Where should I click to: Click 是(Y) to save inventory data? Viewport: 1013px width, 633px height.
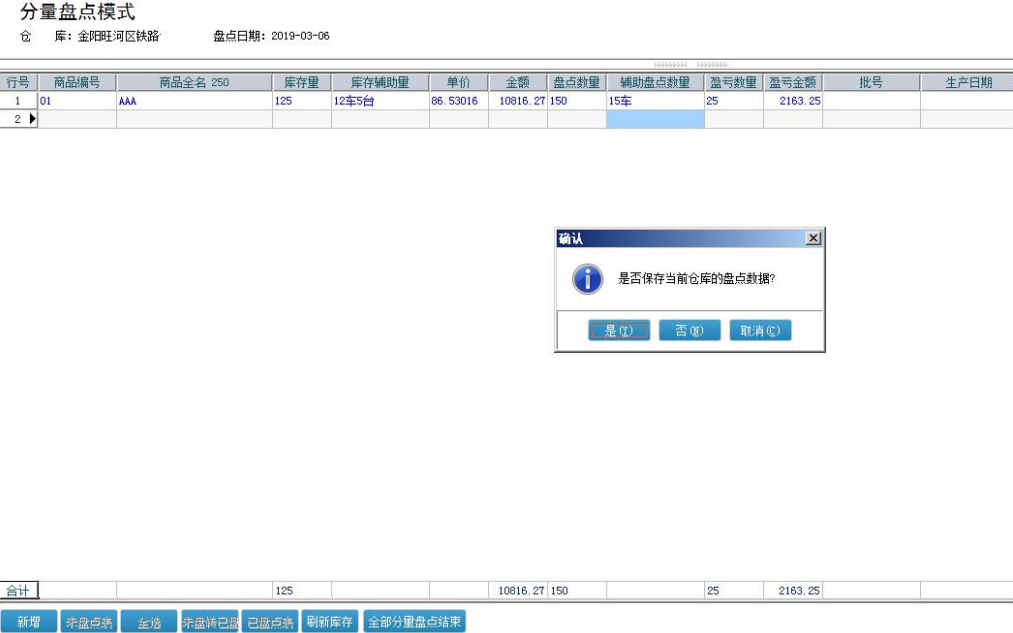[619, 331]
